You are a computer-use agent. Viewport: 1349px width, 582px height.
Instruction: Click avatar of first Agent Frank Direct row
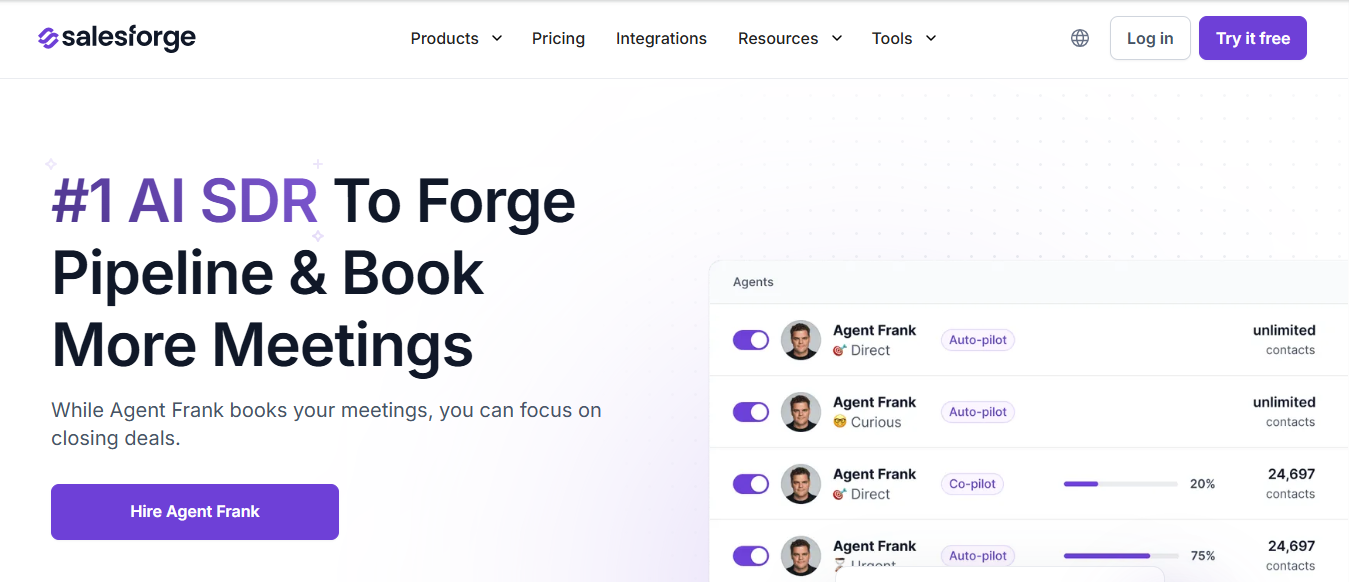point(801,340)
